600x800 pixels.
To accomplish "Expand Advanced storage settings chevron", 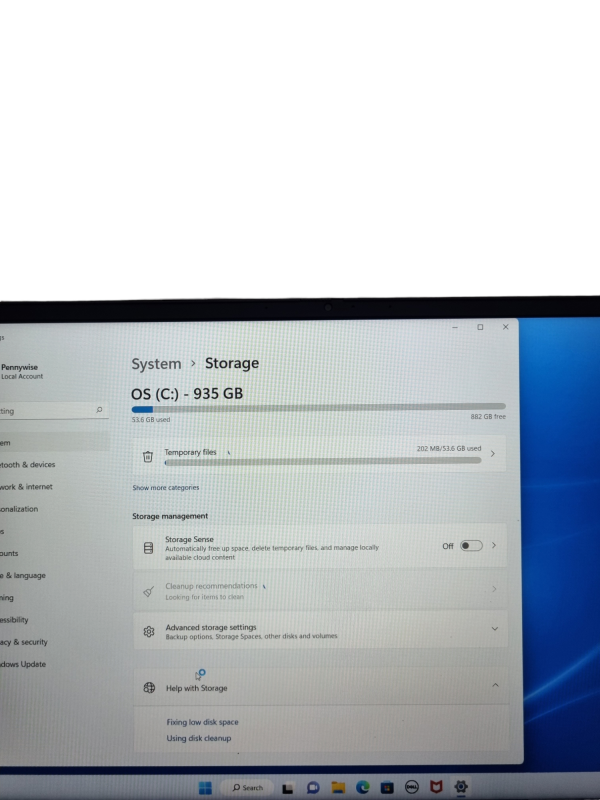I will (494, 629).
